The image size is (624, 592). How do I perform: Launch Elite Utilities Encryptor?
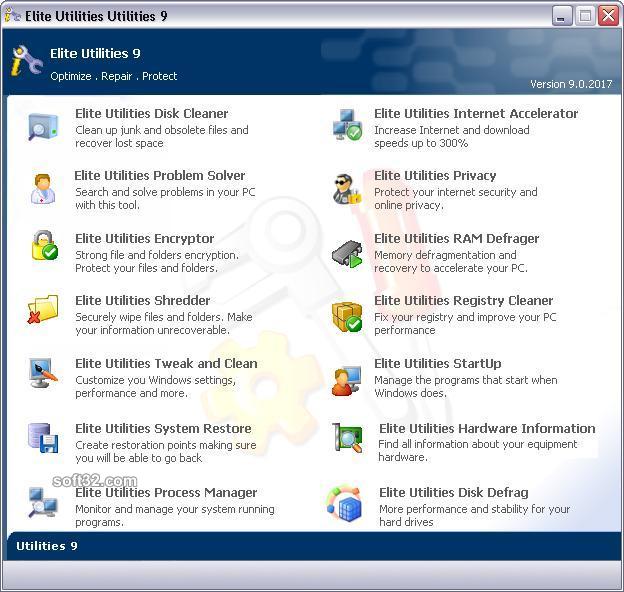(x=144, y=238)
